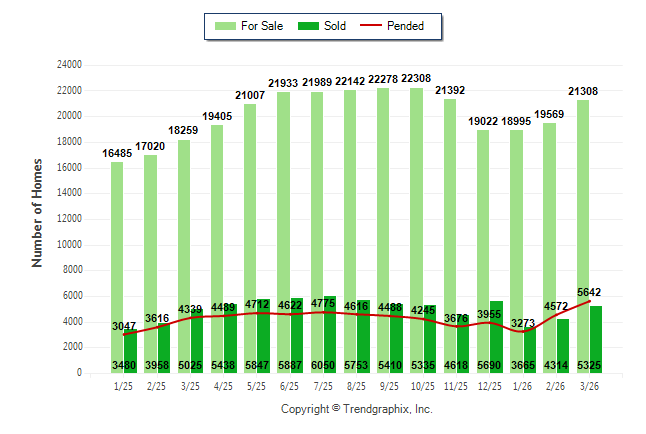Select the 2/26 x-axis month label

556,387
